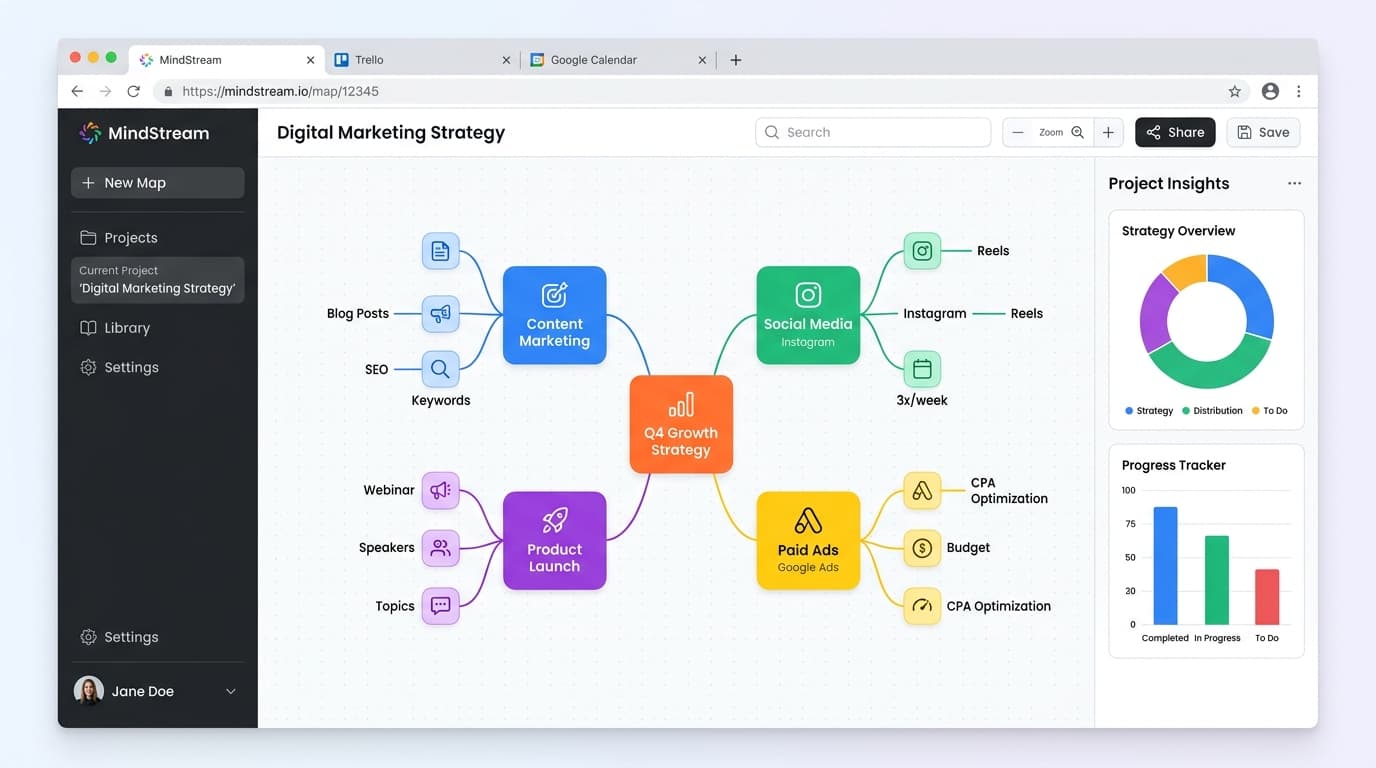The width and height of the screenshot is (1376, 768).
Task: Click the Q4 Growth Strategy central node
Action: [x=681, y=424]
